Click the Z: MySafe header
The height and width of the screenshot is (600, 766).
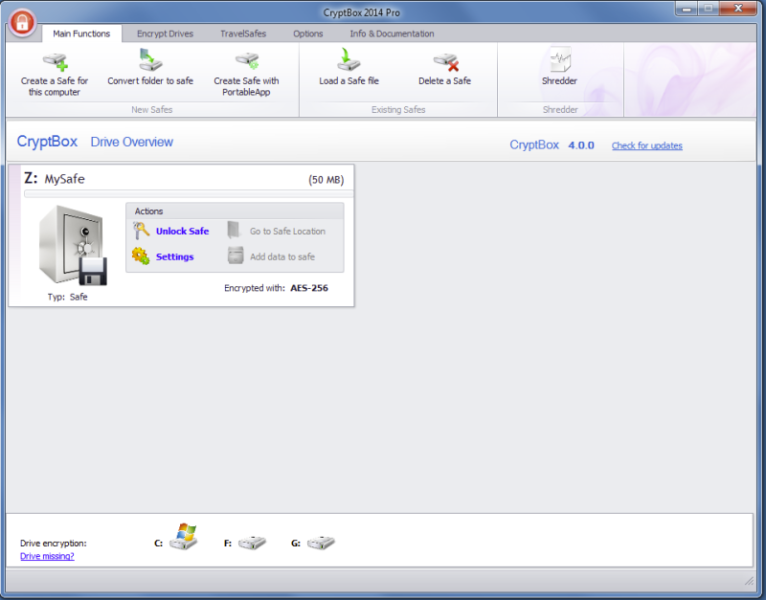point(55,178)
